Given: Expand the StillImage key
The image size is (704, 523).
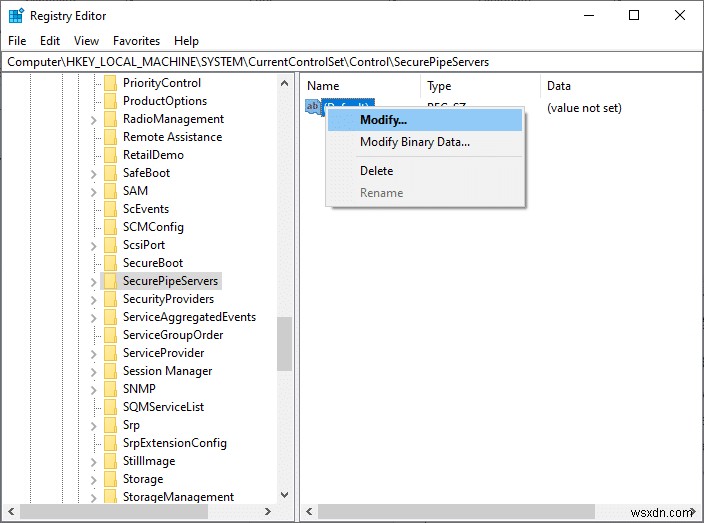Looking at the screenshot, I should [x=93, y=462].
